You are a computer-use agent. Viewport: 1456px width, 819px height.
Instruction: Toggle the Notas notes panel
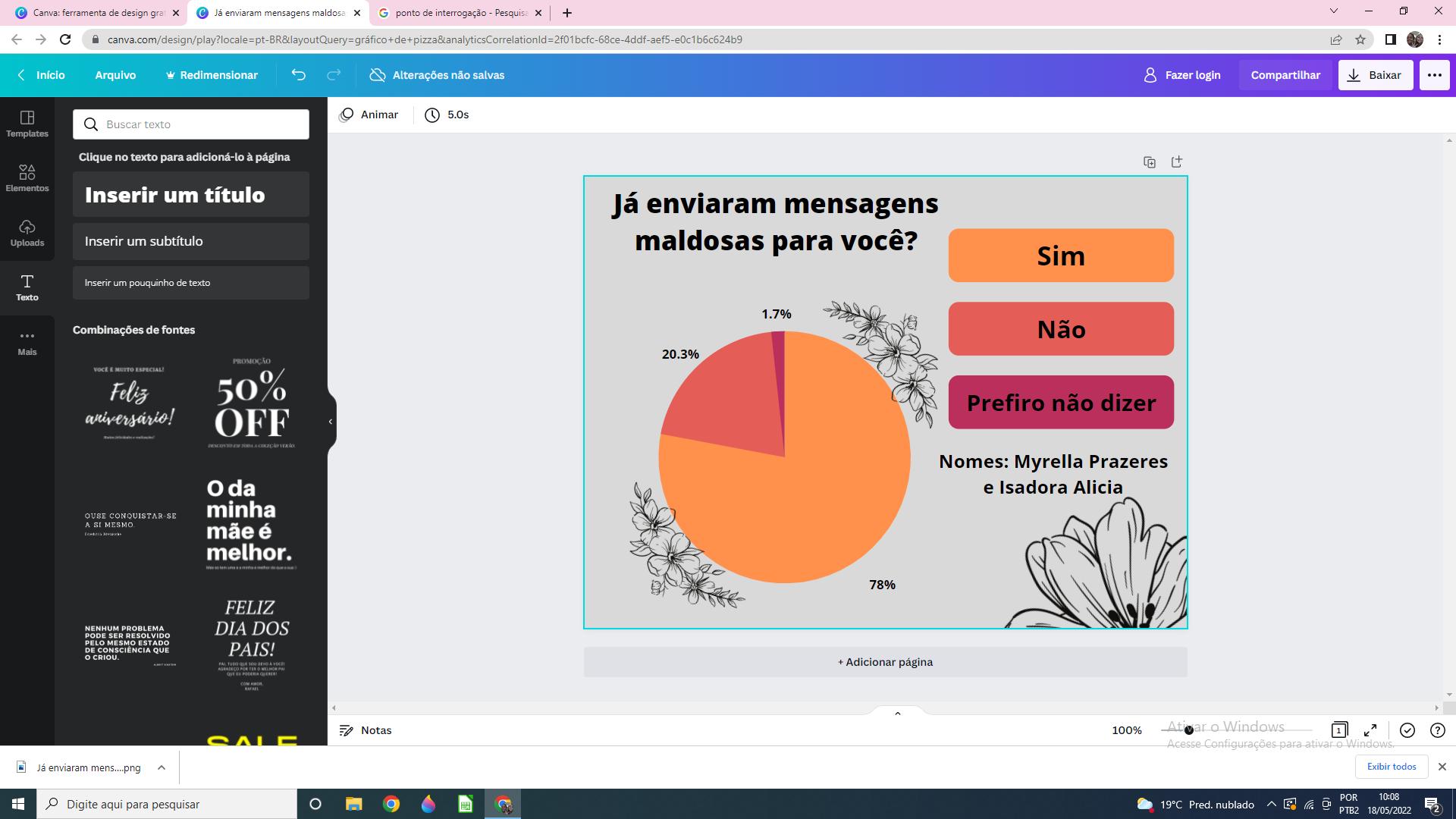[x=366, y=730]
